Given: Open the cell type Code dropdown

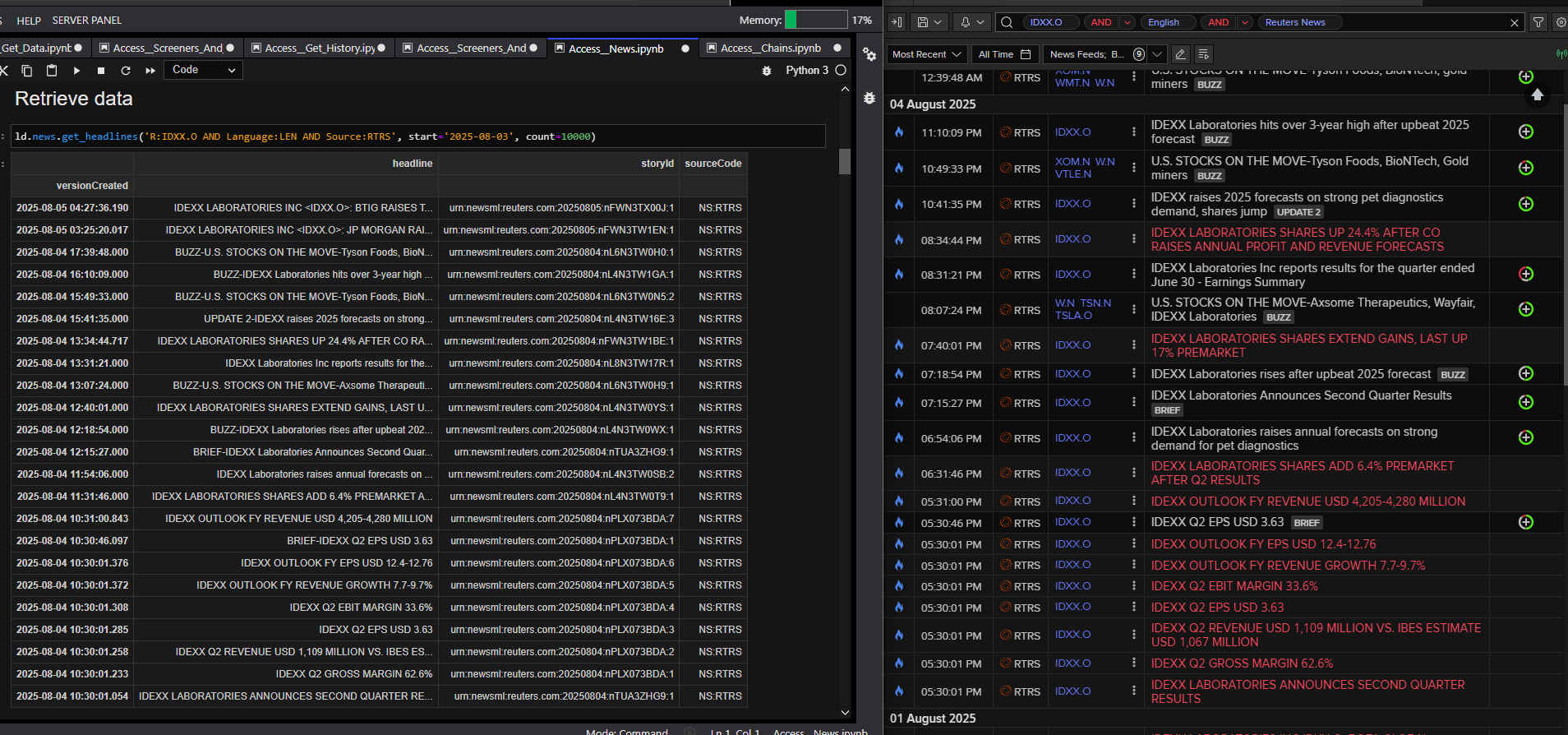Looking at the screenshot, I should [x=204, y=70].
